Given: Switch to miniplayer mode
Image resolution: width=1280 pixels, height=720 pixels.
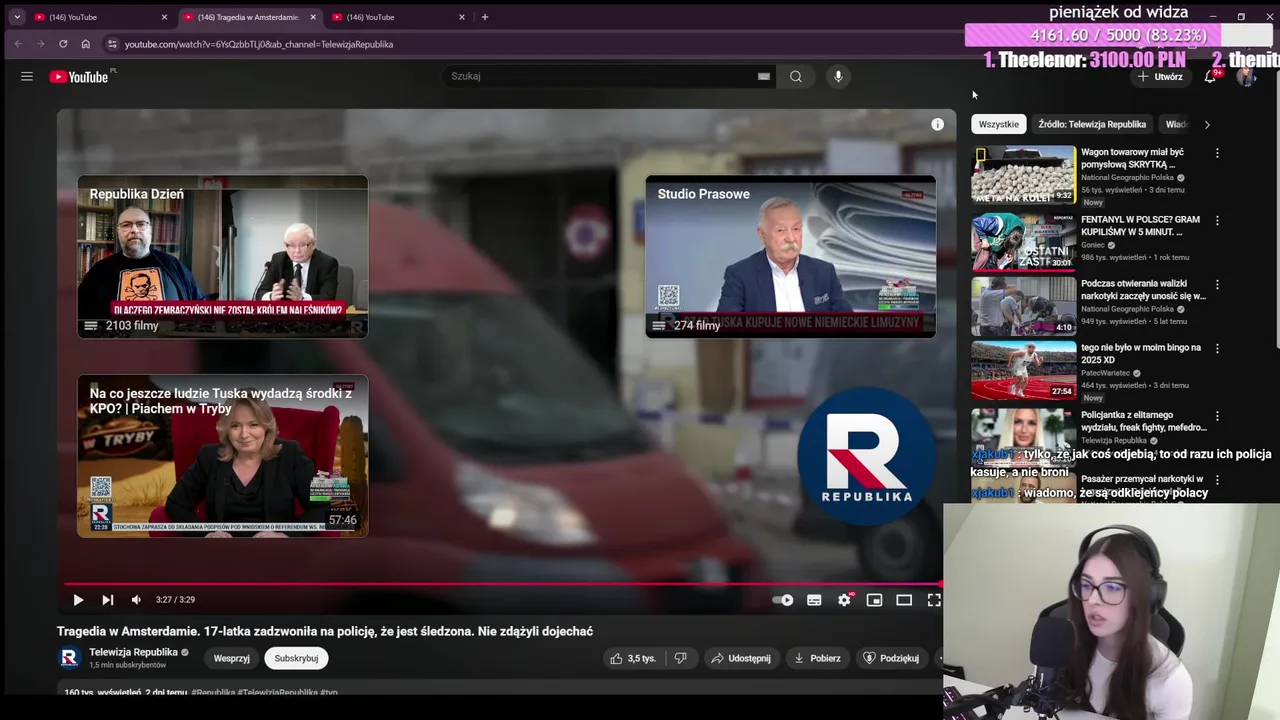Looking at the screenshot, I should point(874,600).
